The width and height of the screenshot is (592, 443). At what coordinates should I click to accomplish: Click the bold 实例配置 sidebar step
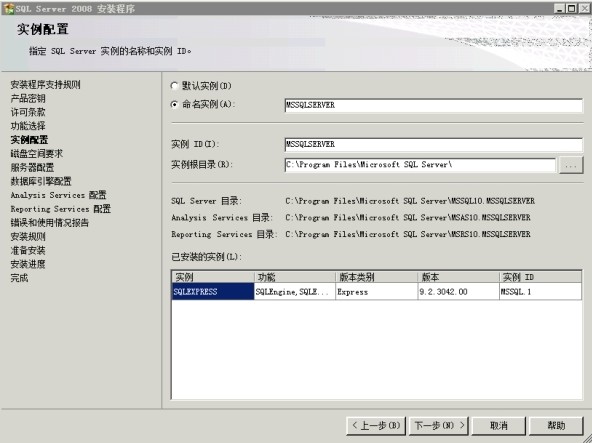29,140
